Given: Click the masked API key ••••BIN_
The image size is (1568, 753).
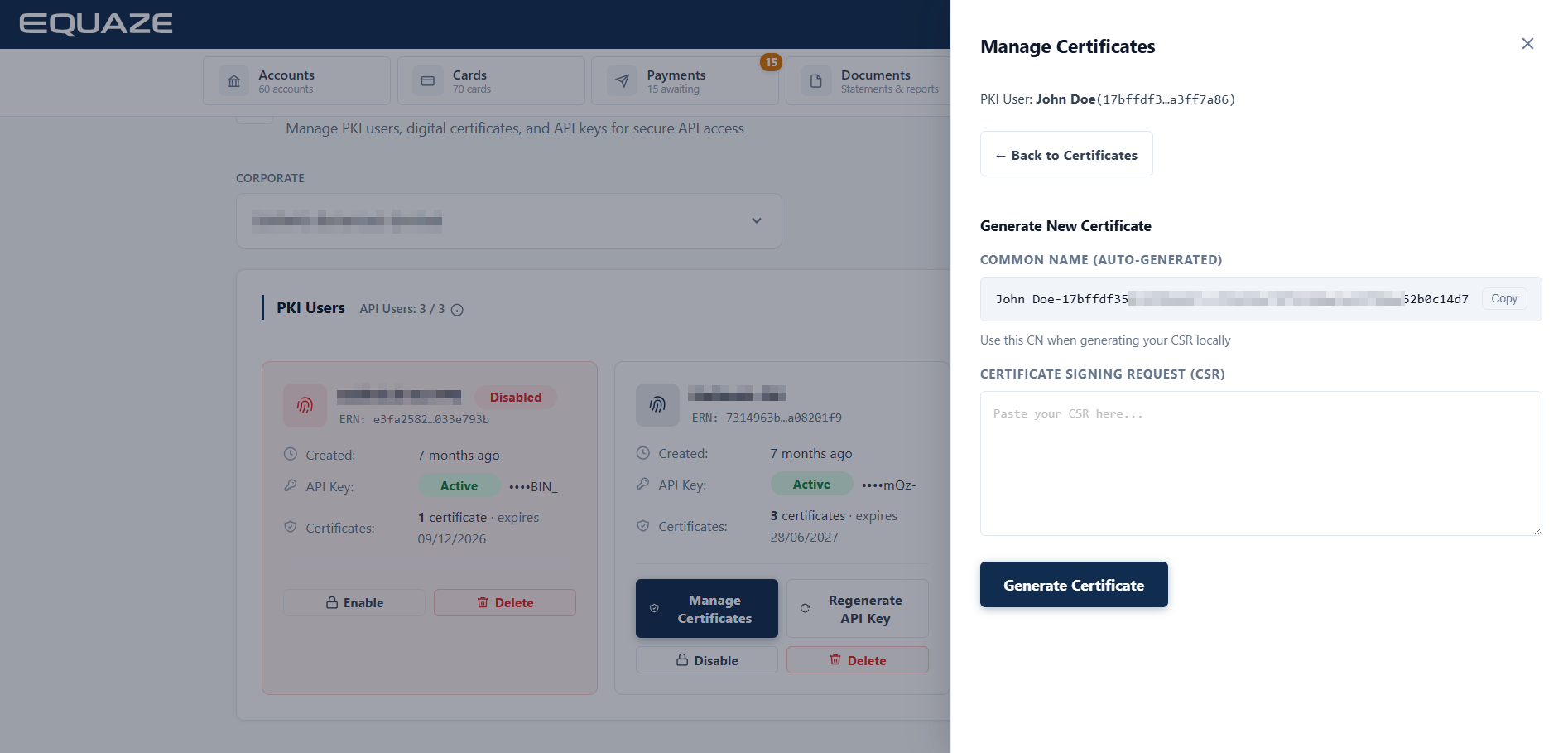Looking at the screenshot, I should coord(533,486).
